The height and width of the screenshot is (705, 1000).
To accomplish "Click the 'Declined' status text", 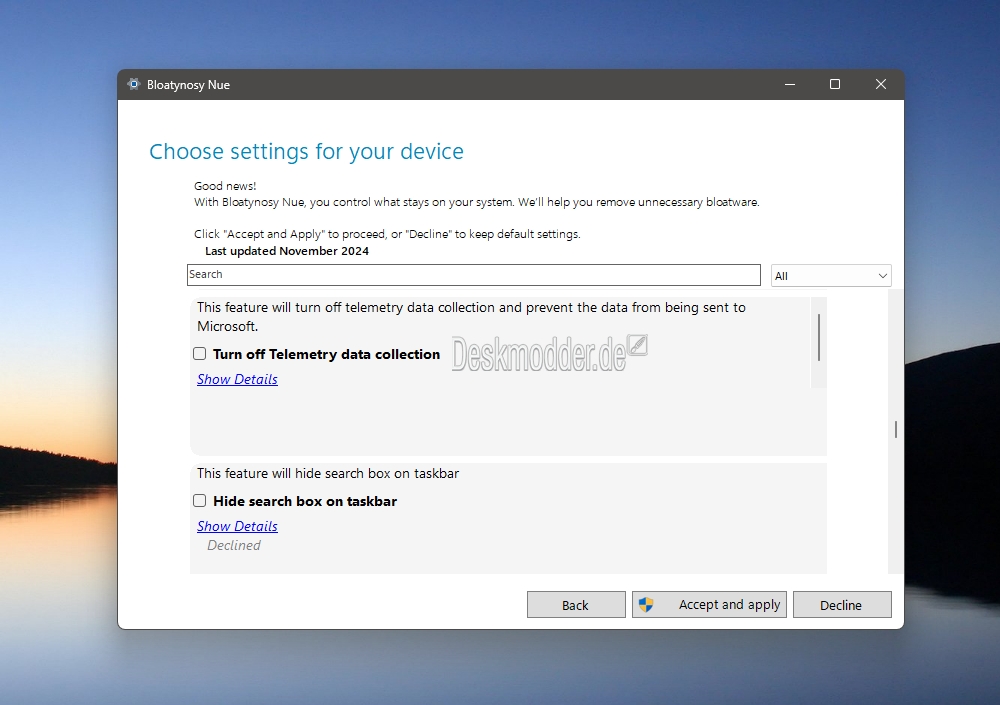I will coord(234,545).
